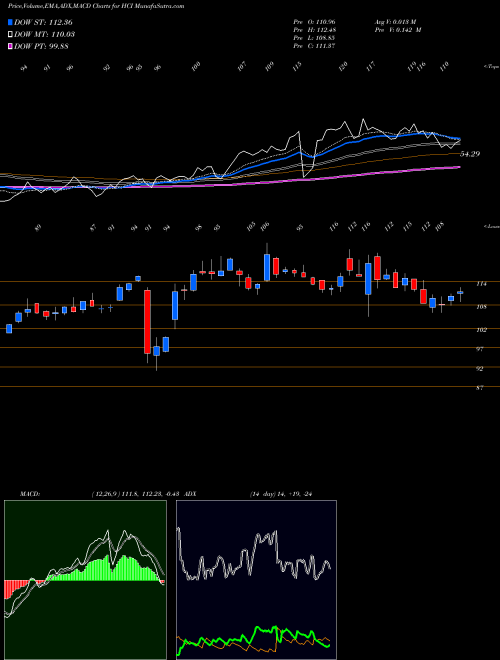Click the ADX heading label

(190, 494)
